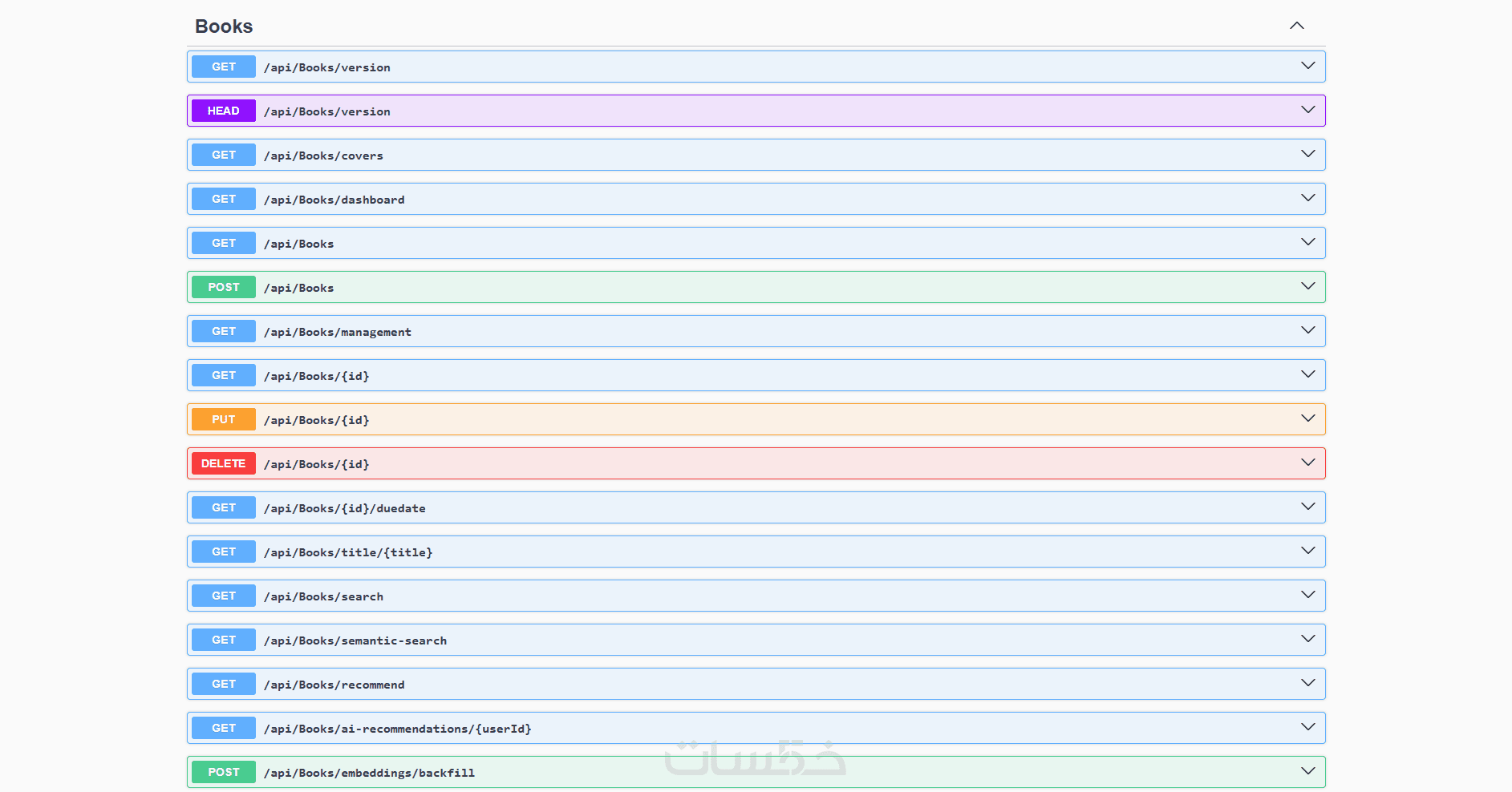Expand DELETE /api/Books/{id} chevron

[x=1308, y=463]
